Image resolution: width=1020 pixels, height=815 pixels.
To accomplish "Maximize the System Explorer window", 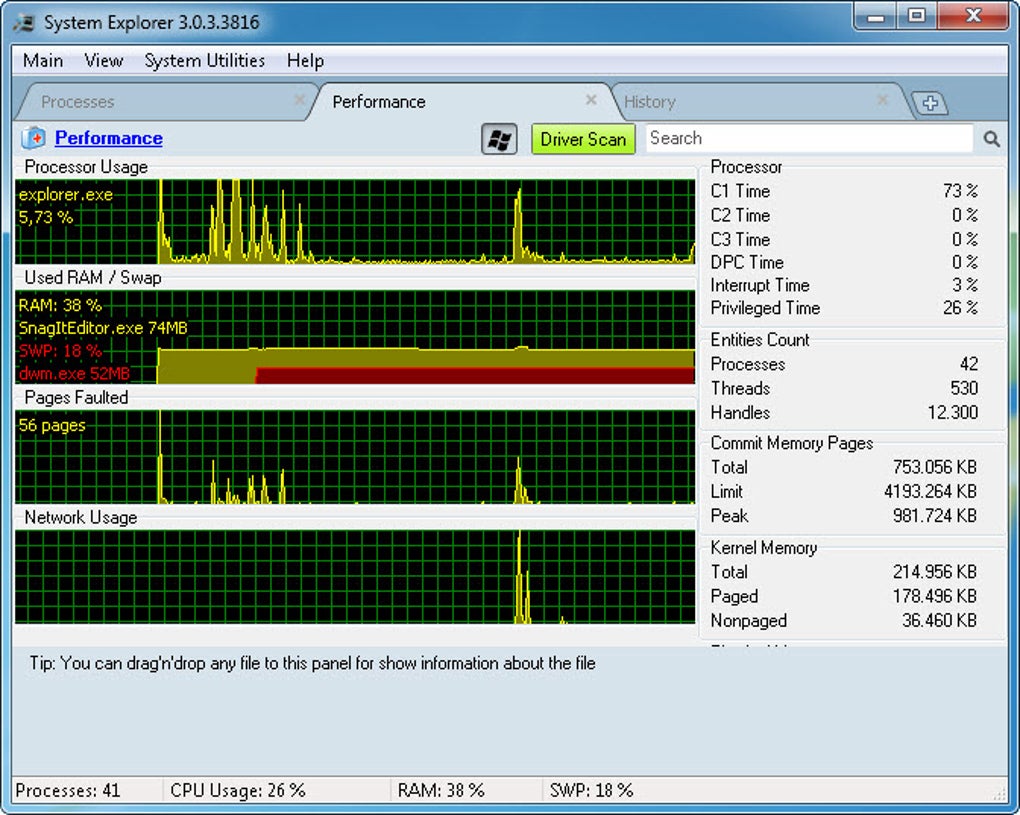I will tap(917, 16).
